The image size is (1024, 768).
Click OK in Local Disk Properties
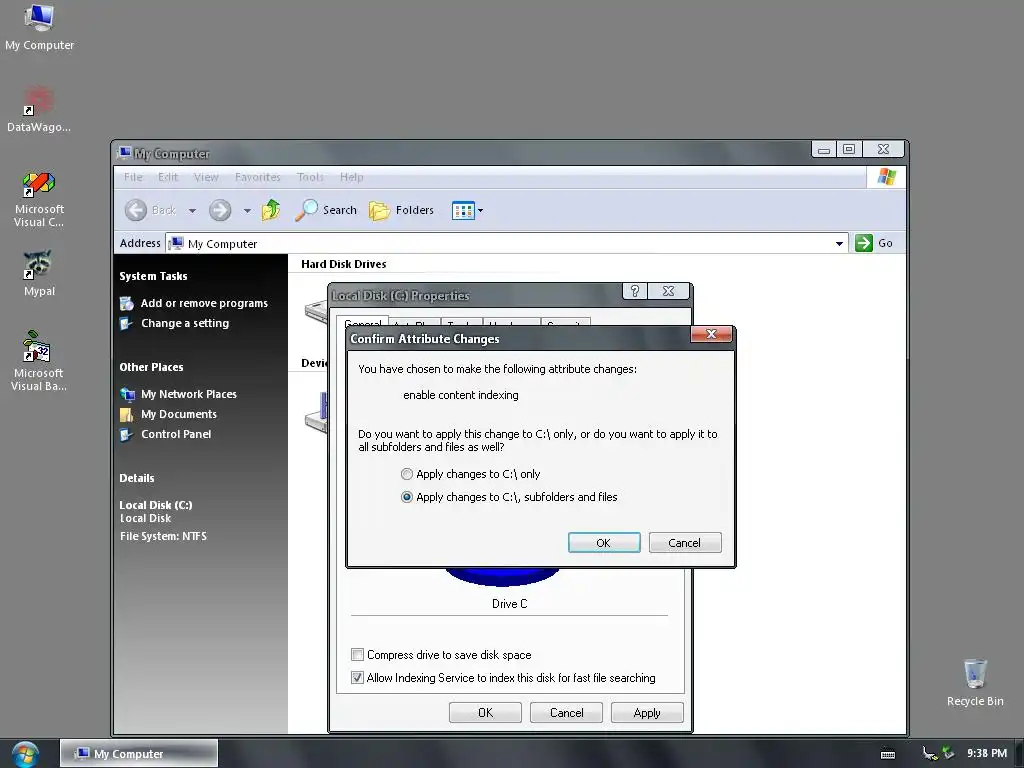pos(485,712)
